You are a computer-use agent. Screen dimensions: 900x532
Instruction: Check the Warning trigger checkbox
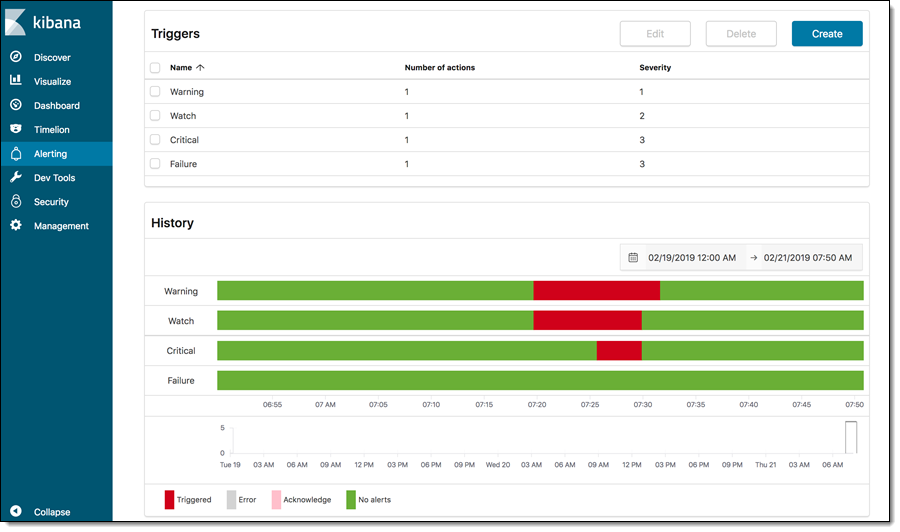click(x=155, y=92)
